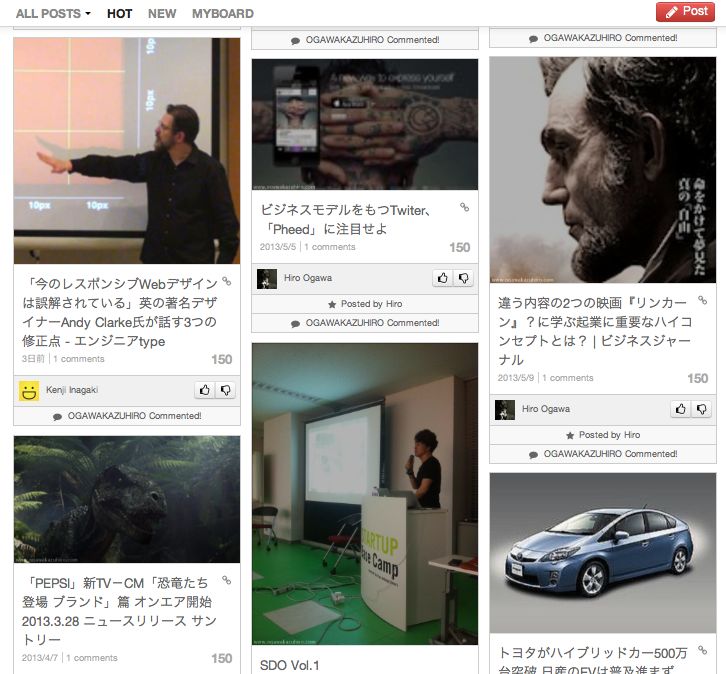The image size is (726, 674).
Task: Thumbs down the Lincoln movie post
Action: click(701, 408)
